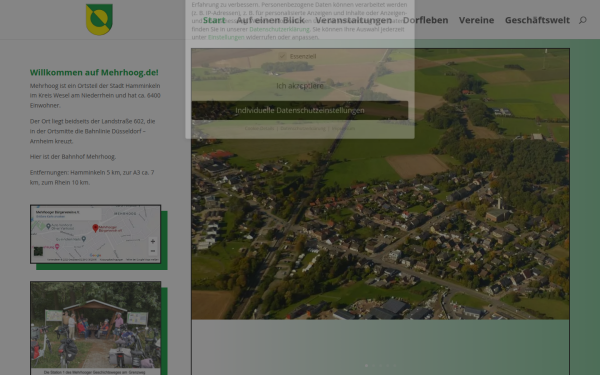Screen dimensions: 600x375
Task: Toggle the Essenziell cookie checkbox
Action: pos(282,56)
